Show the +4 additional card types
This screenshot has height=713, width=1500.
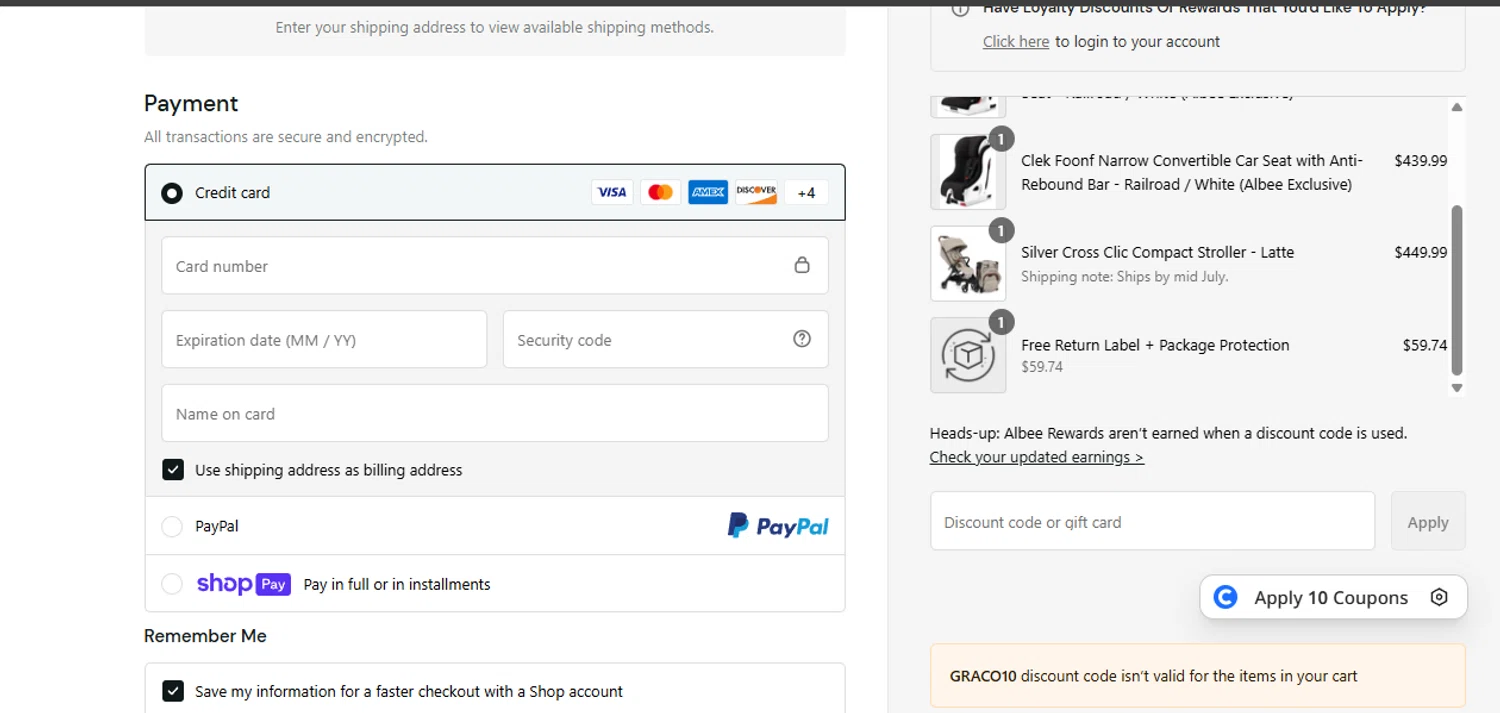806,192
